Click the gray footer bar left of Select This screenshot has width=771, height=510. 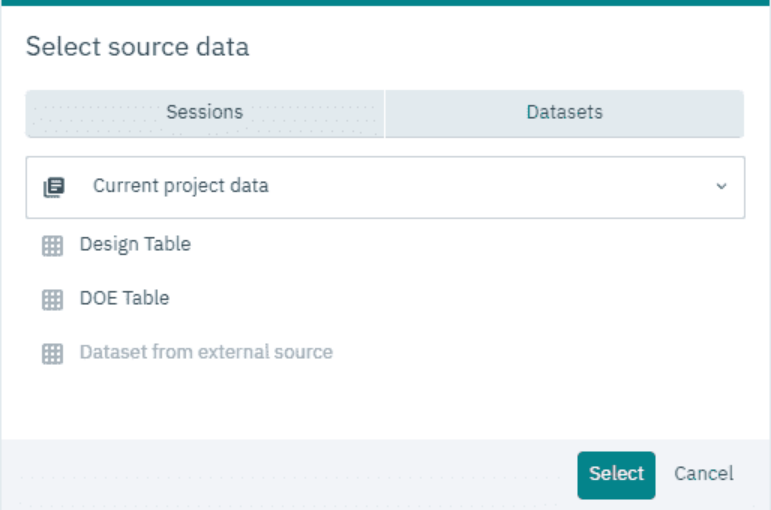pos(290,475)
